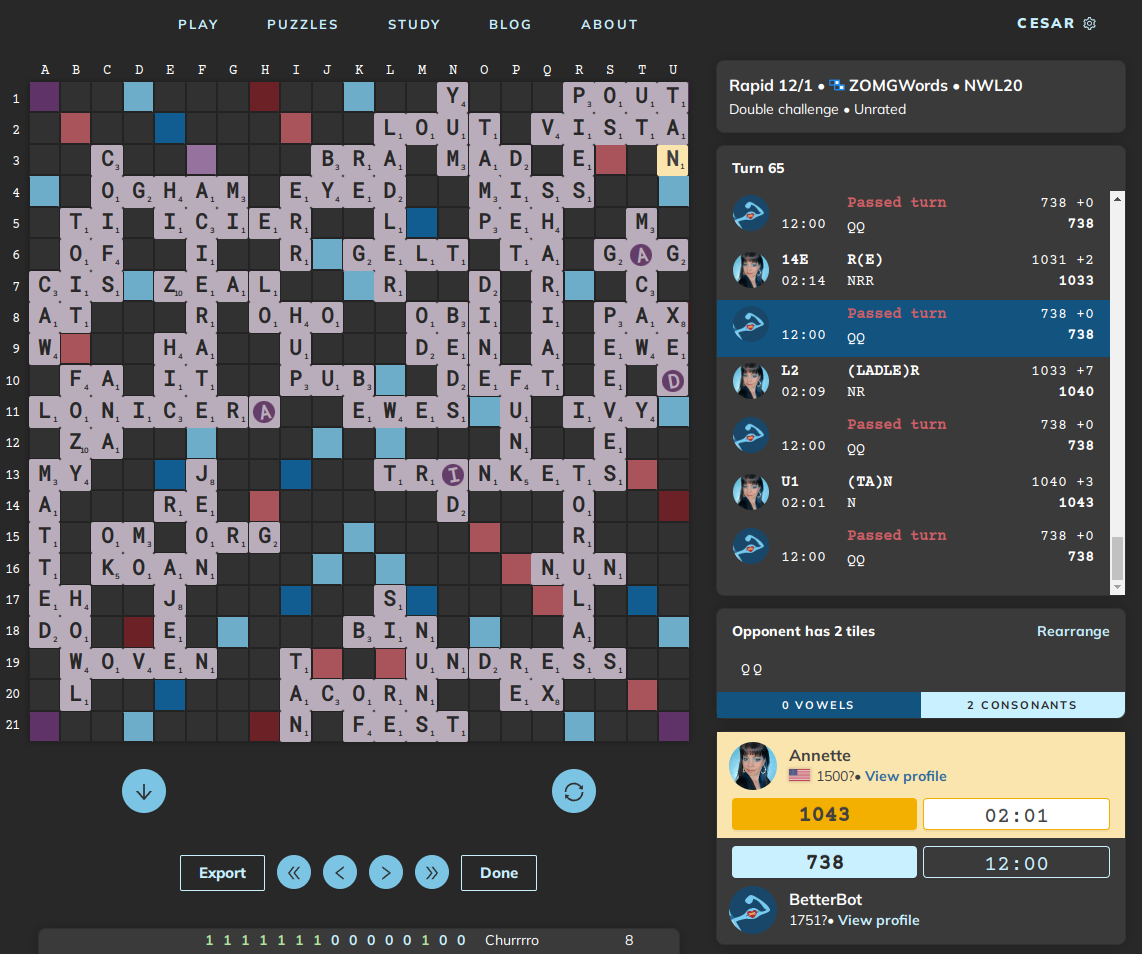Open the BLOG page
The image size is (1142, 954).
point(510,24)
